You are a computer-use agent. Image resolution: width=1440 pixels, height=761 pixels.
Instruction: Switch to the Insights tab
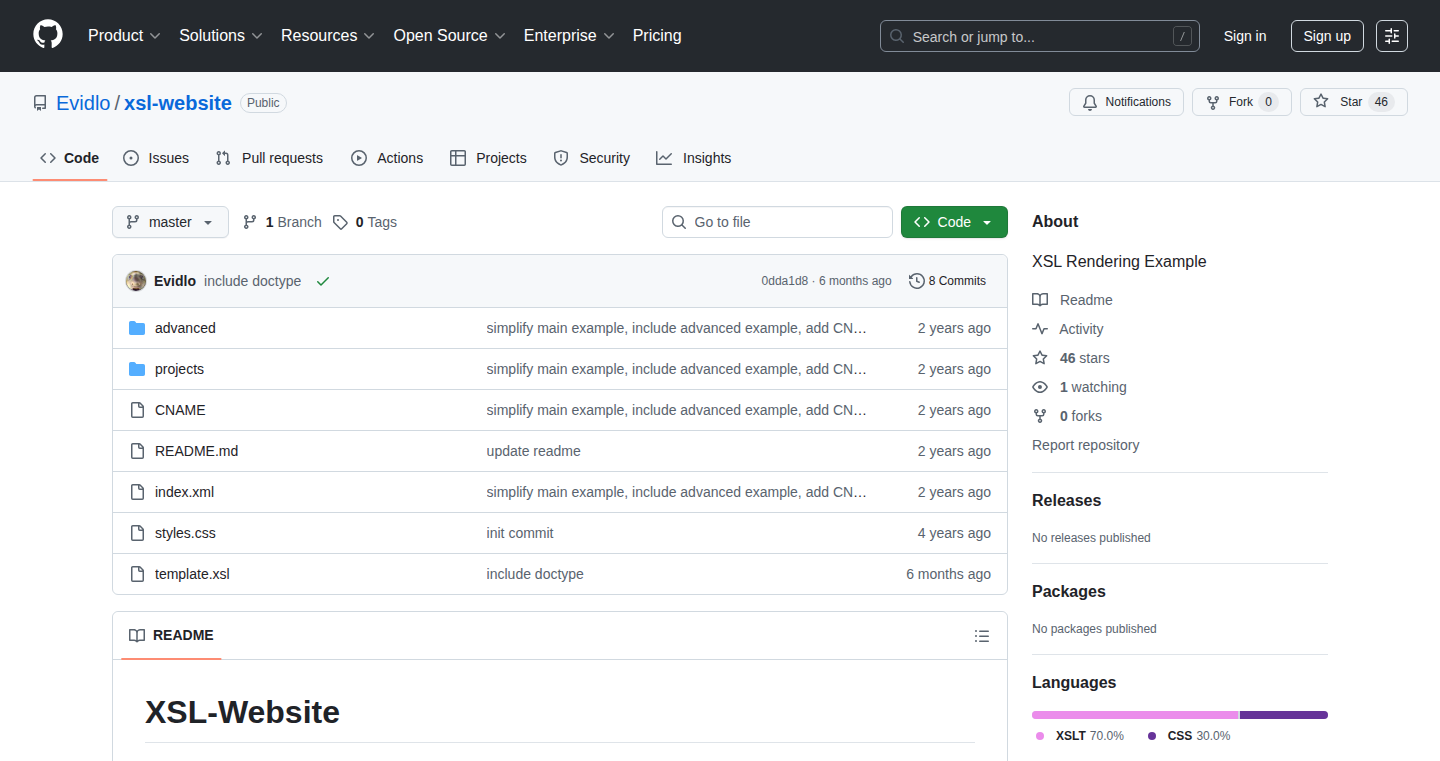(694, 158)
